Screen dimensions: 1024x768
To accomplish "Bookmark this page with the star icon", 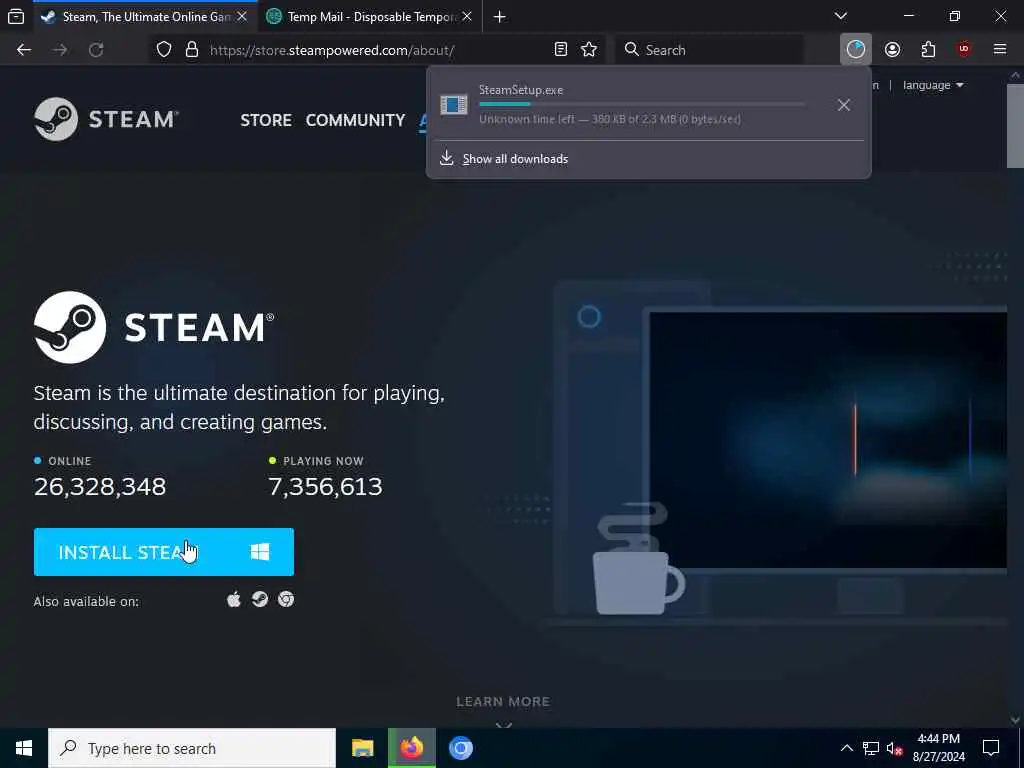I will click(x=589, y=50).
